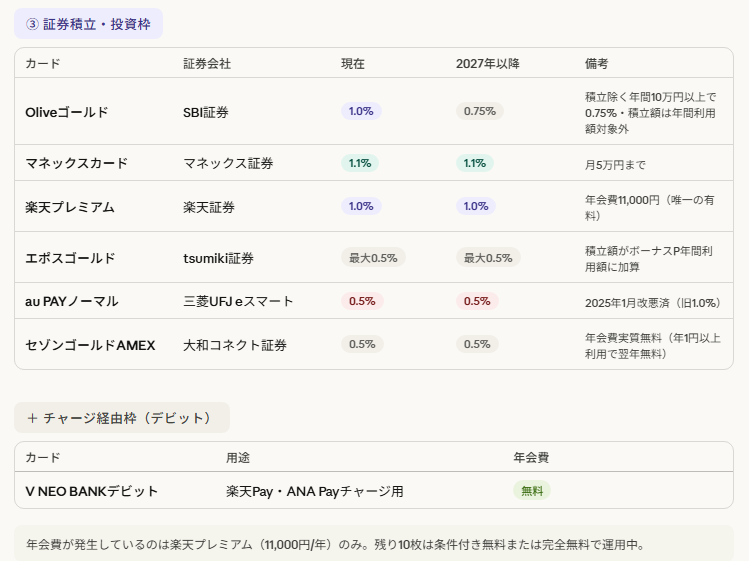Screen dimensions: 749x561
Task: Click the tsumiki証券 cell
Action: (218, 258)
